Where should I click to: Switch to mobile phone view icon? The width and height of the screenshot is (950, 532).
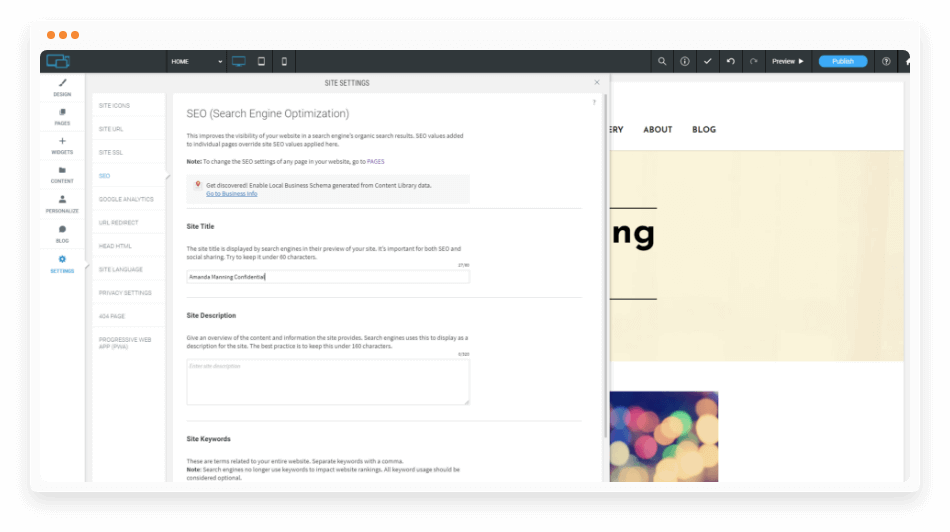(x=284, y=61)
